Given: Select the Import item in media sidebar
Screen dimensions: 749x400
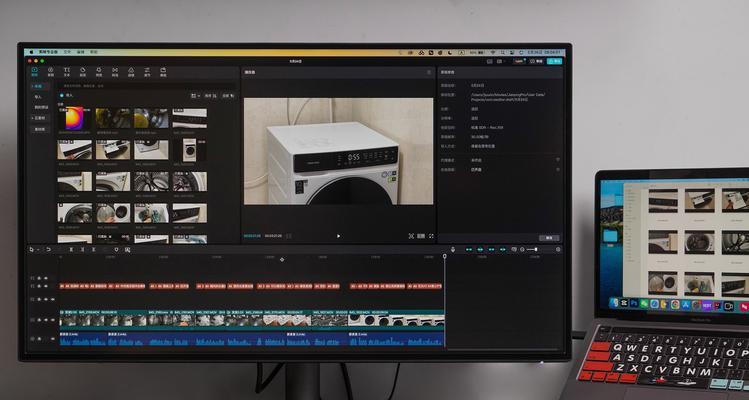Looking at the screenshot, I should (39, 97).
